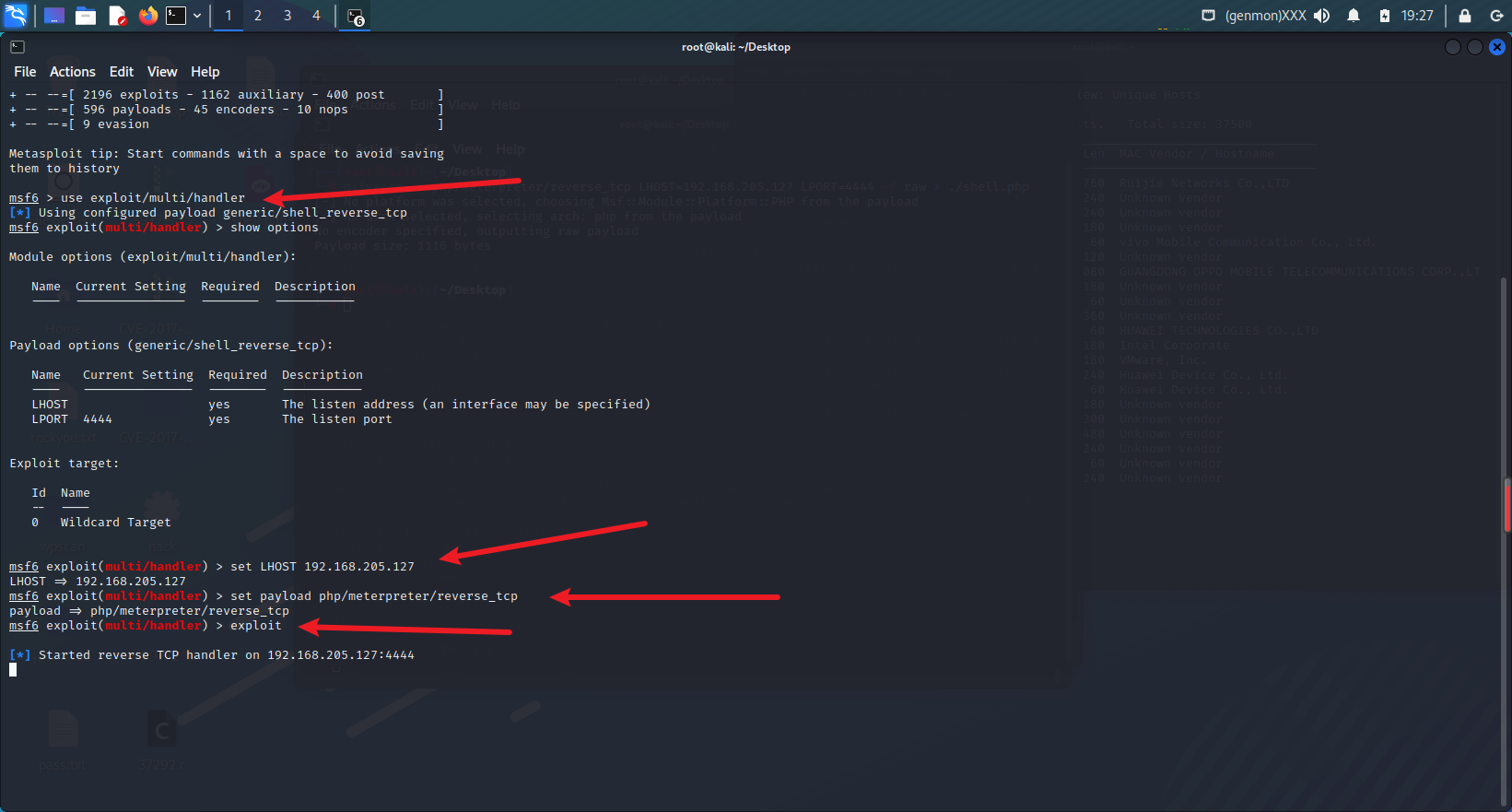This screenshot has width=1512, height=812.
Task: Click the 'Module options (exploit/multi/handler):' line
Action: (153, 257)
